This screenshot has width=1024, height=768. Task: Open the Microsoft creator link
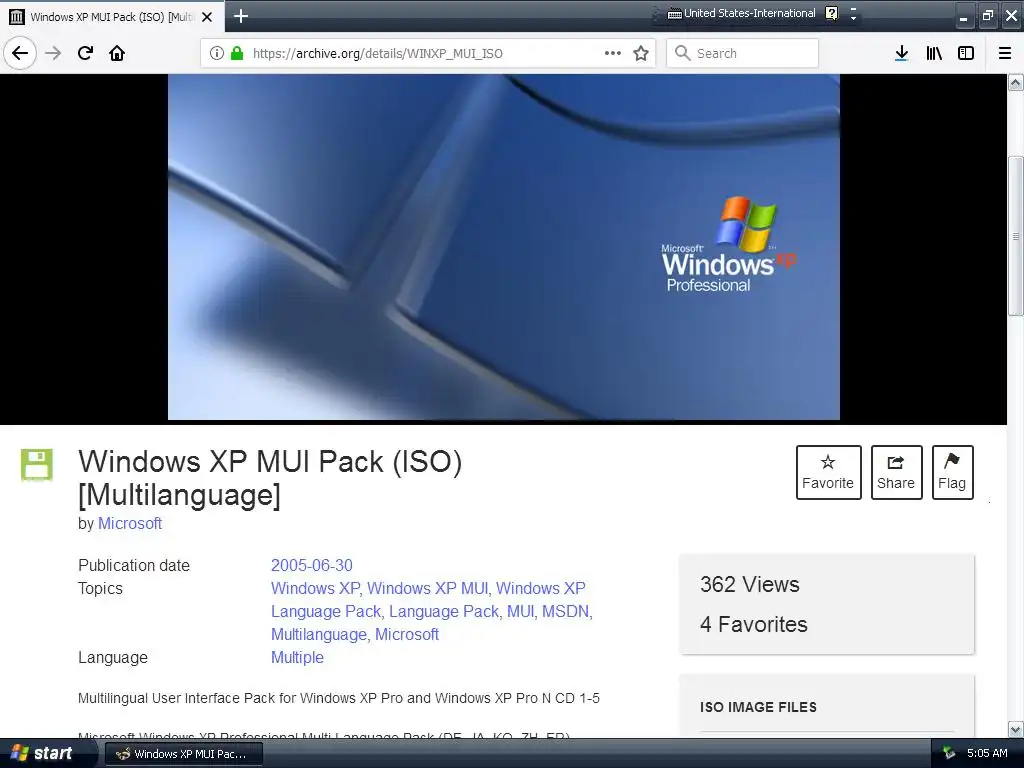pyautogui.click(x=130, y=523)
